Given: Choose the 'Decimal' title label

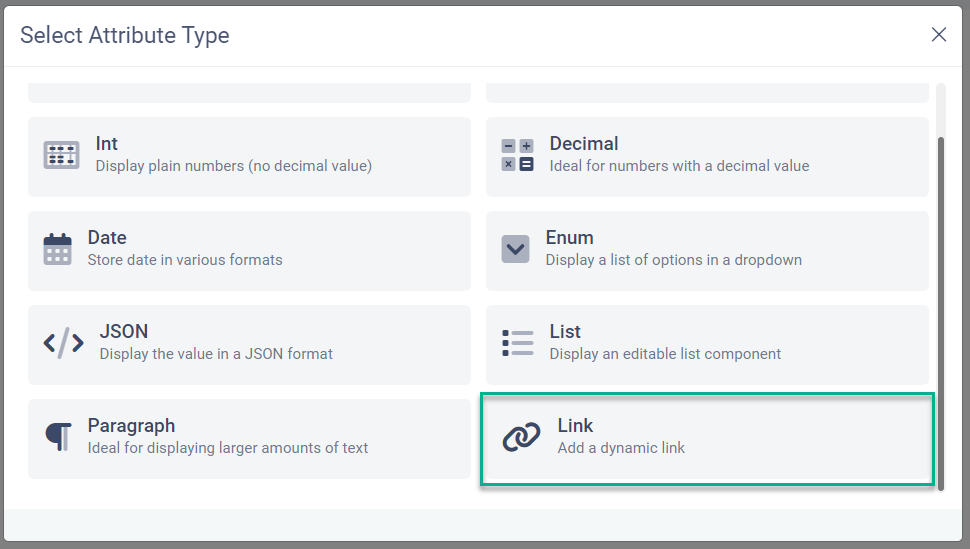Looking at the screenshot, I should [584, 144].
